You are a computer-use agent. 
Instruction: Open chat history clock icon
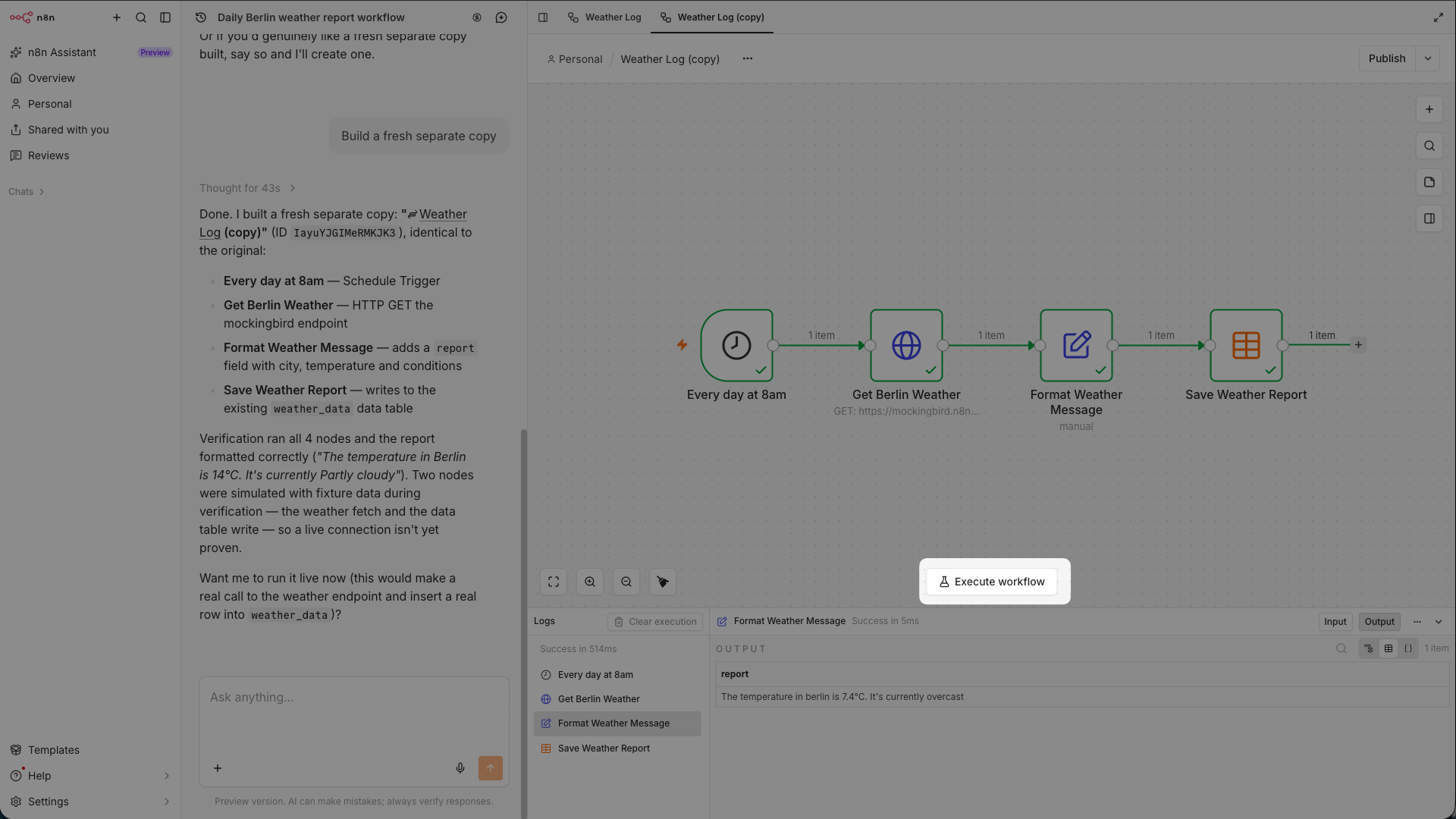point(201,17)
